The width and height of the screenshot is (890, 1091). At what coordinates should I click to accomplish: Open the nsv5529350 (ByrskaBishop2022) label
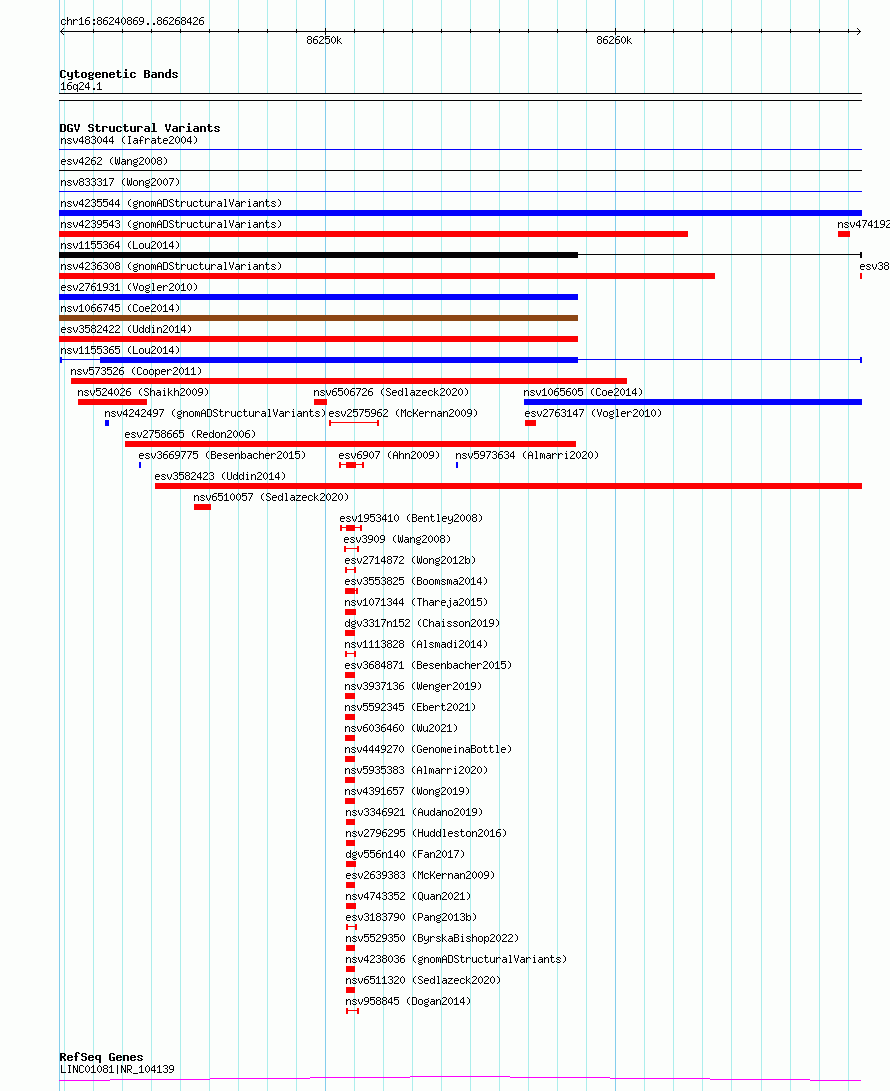[x=432, y=938]
